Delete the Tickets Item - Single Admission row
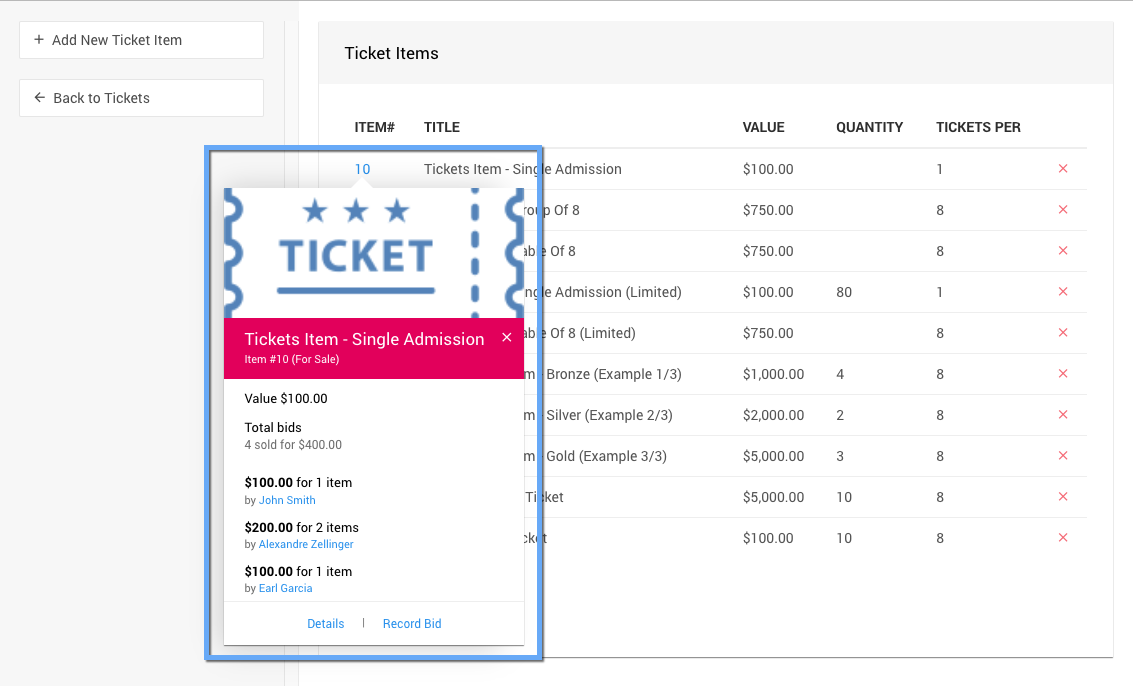Viewport: 1133px width, 686px height. pos(1062,169)
